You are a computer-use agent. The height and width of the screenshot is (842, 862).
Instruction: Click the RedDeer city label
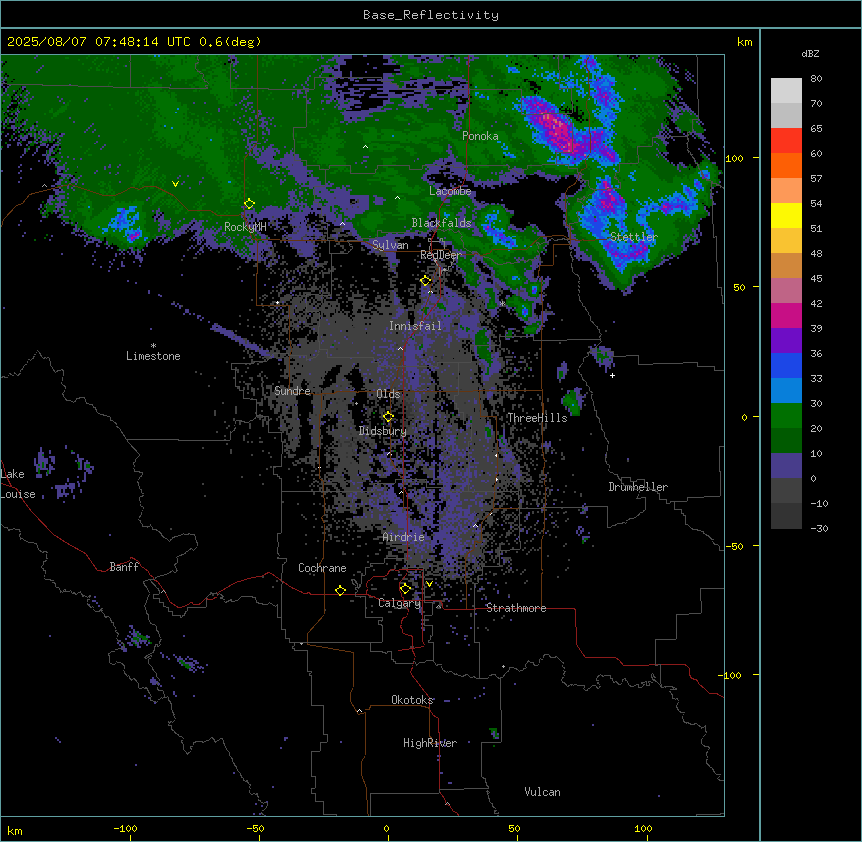[441, 255]
